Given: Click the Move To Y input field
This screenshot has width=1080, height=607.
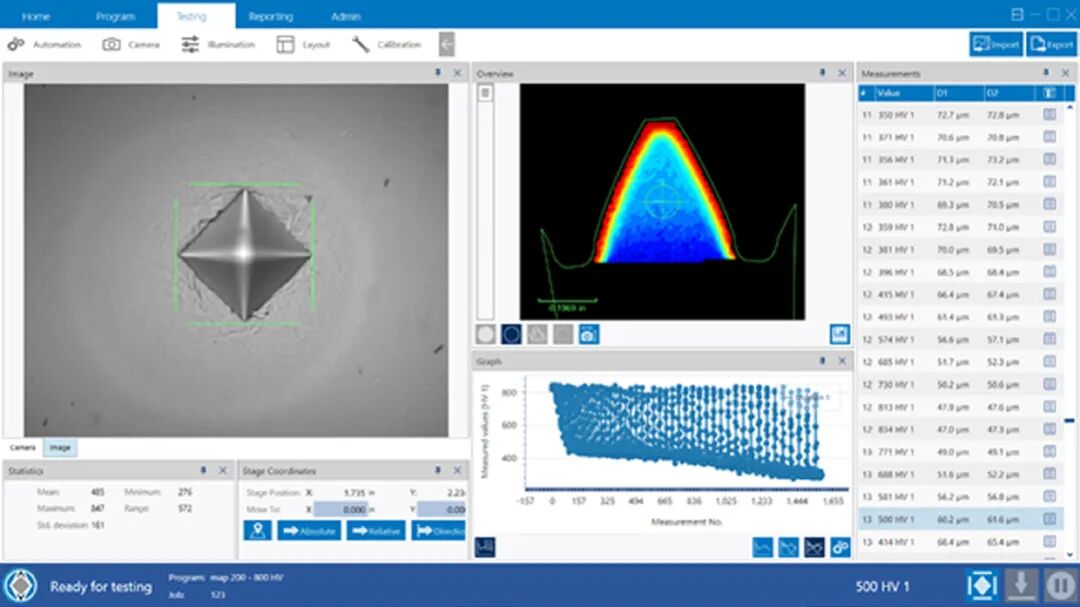Looking at the screenshot, I should [442, 509].
